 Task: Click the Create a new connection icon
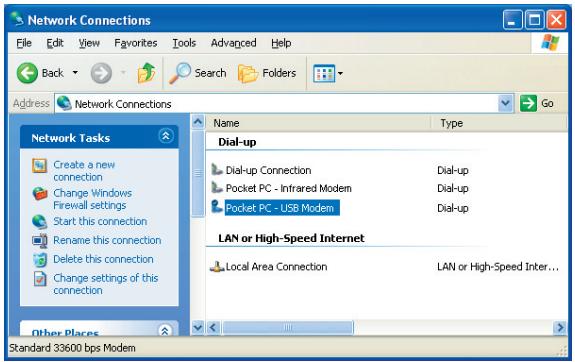[40, 166]
